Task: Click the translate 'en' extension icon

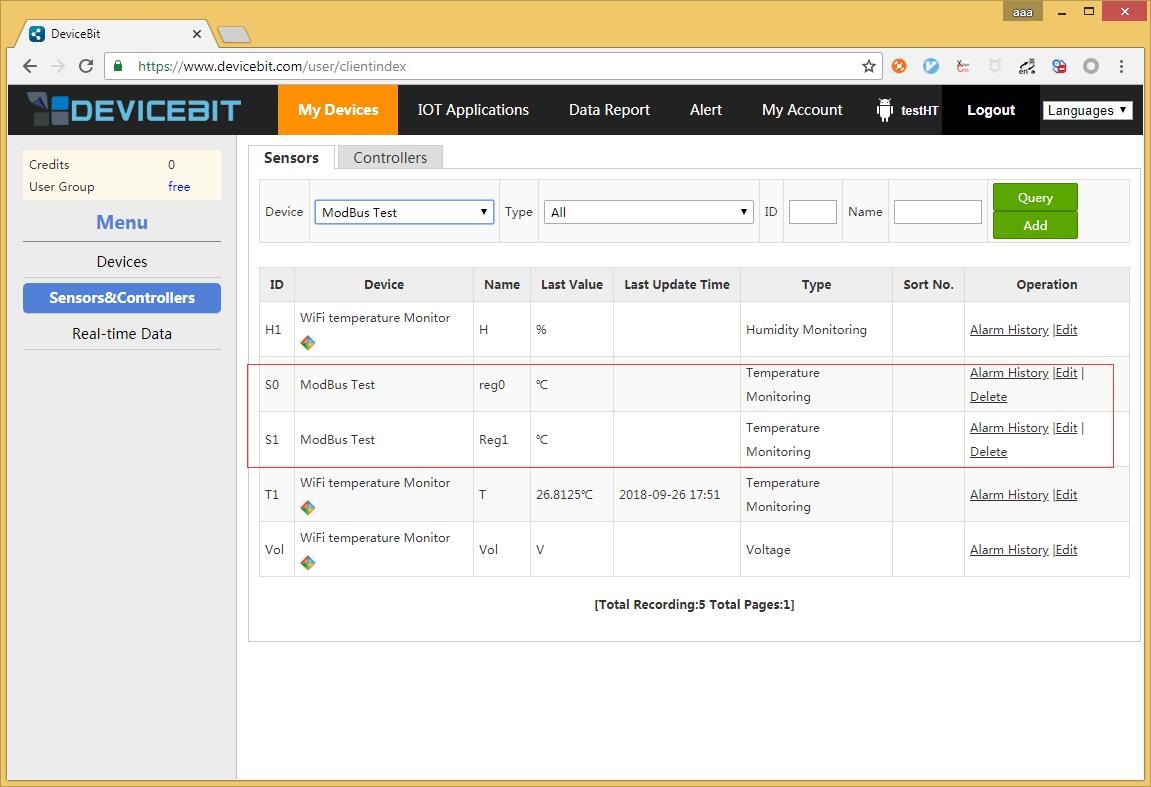Action: [1027, 66]
